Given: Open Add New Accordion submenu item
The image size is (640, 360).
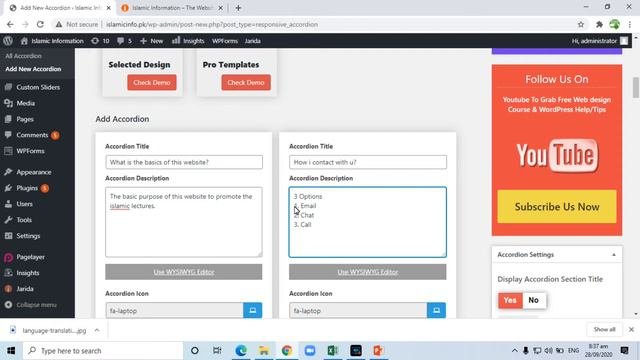Looking at the screenshot, I should click(33, 69).
